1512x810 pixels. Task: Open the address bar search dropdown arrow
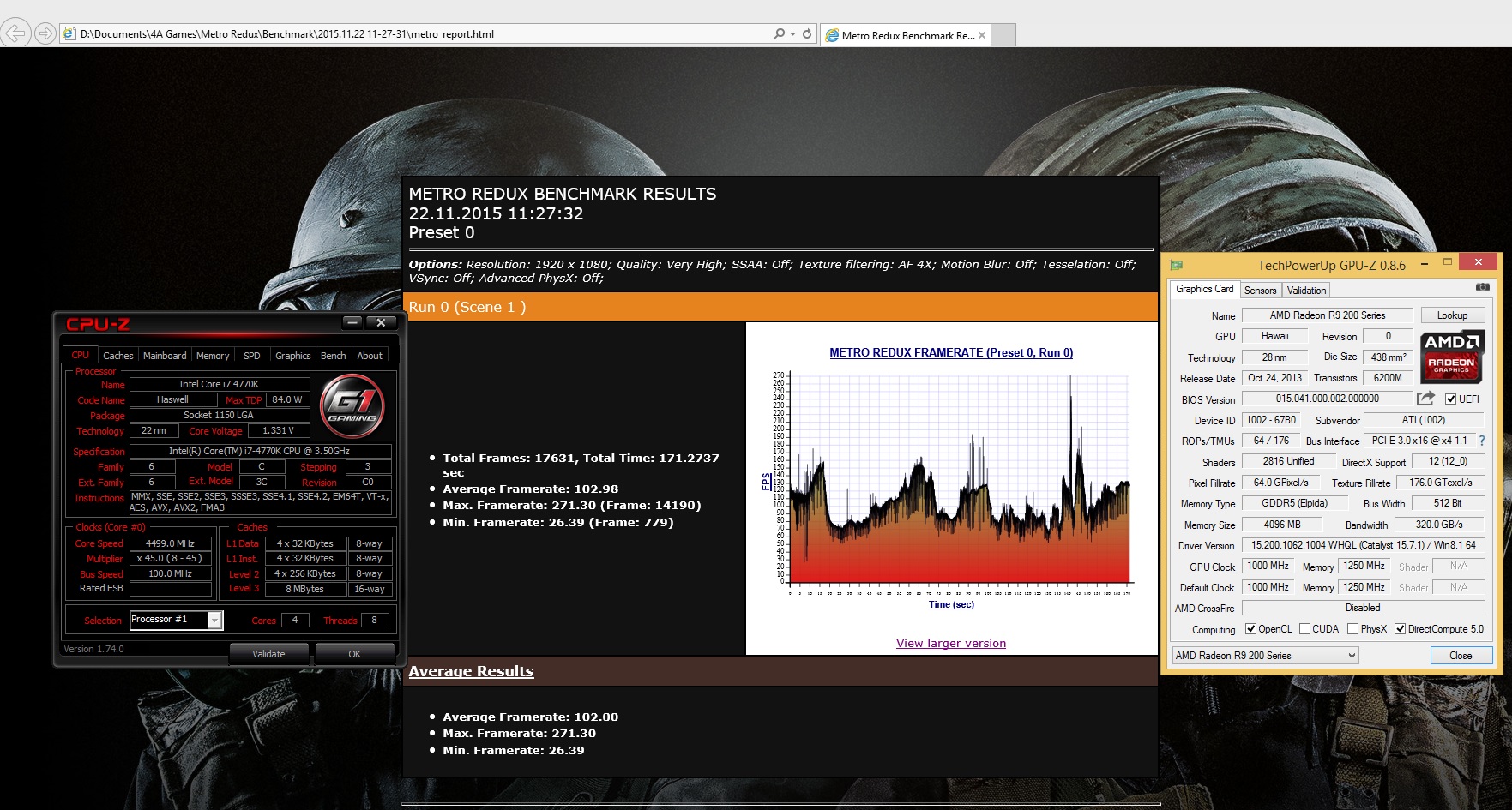click(792, 34)
